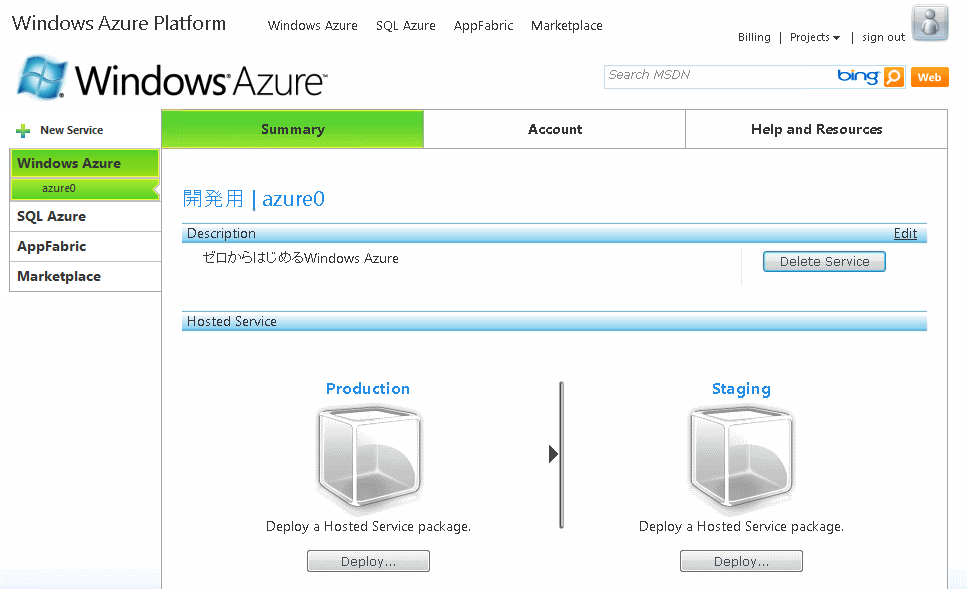967x589 pixels.
Task: Click the Edit description link
Action: tap(905, 233)
